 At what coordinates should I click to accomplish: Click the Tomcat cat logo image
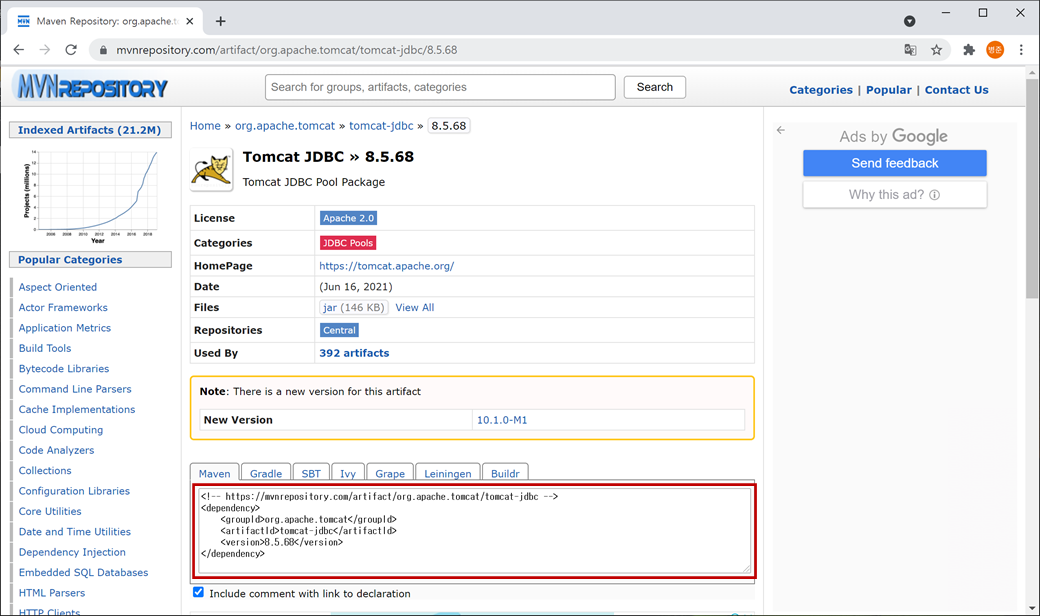tap(212, 169)
